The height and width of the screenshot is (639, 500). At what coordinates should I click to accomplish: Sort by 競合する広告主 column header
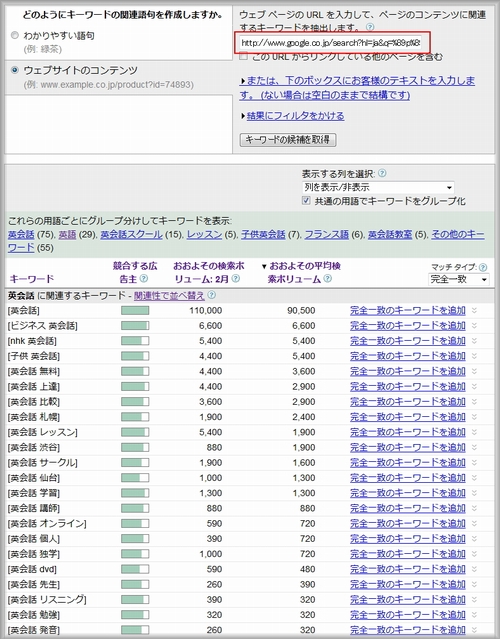134,272
